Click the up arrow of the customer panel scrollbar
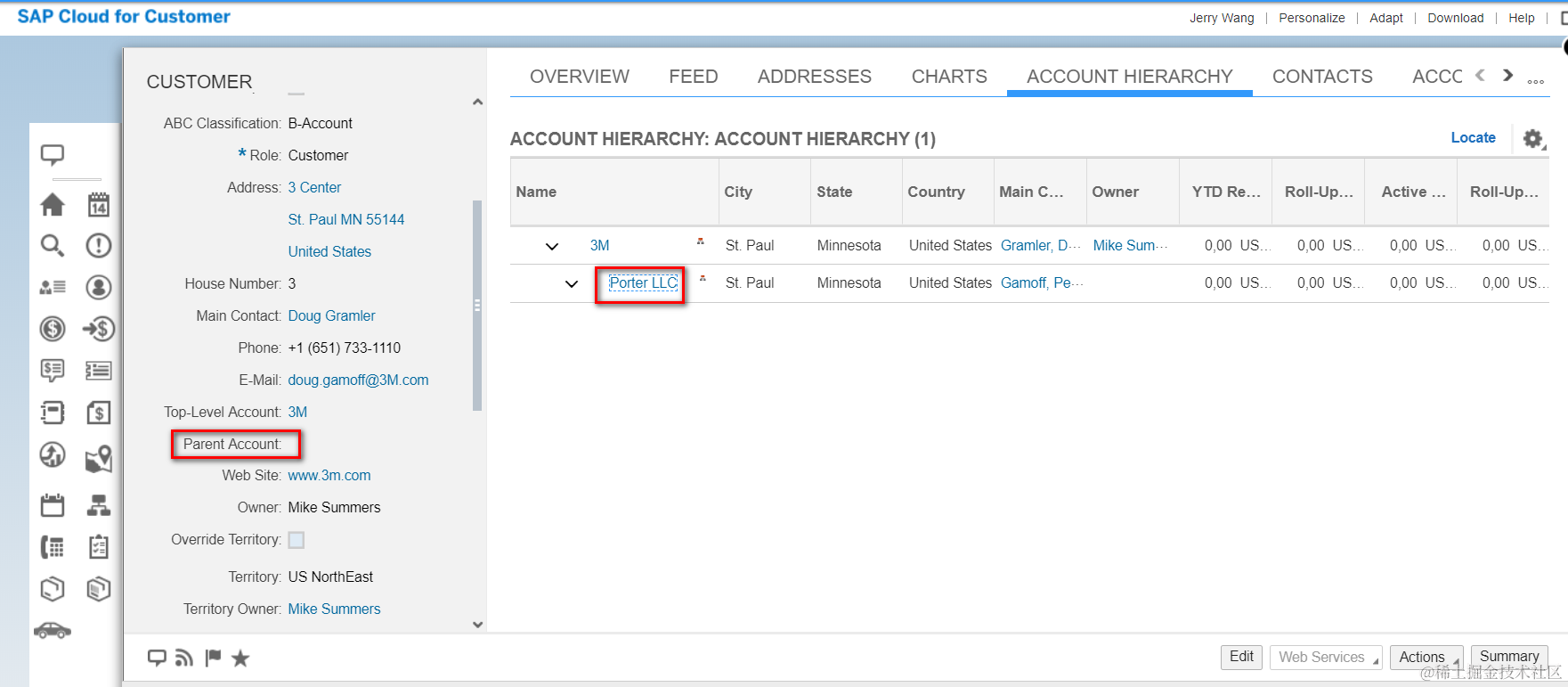The width and height of the screenshot is (1568, 687). pyautogui.click(x=477, y=102)
